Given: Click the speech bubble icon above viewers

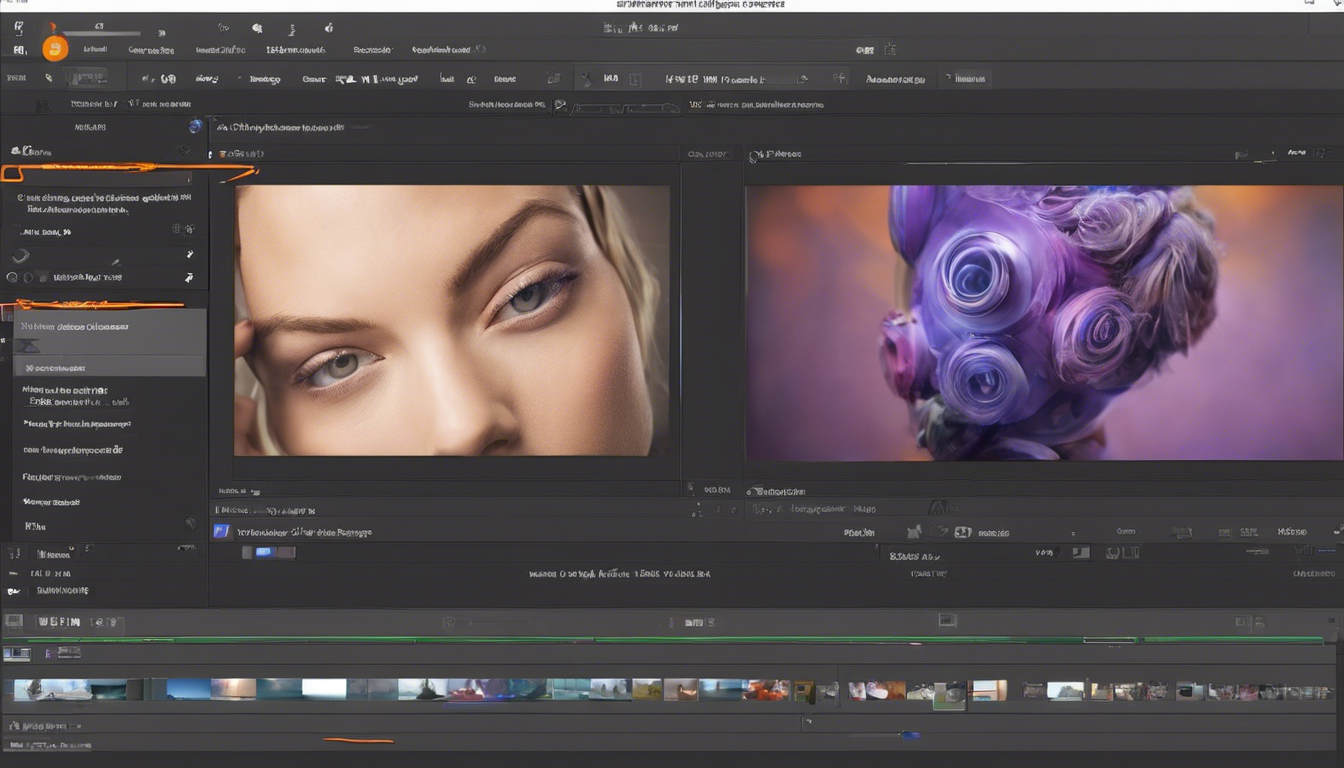Looking at the screenshot, I should 561,104.
